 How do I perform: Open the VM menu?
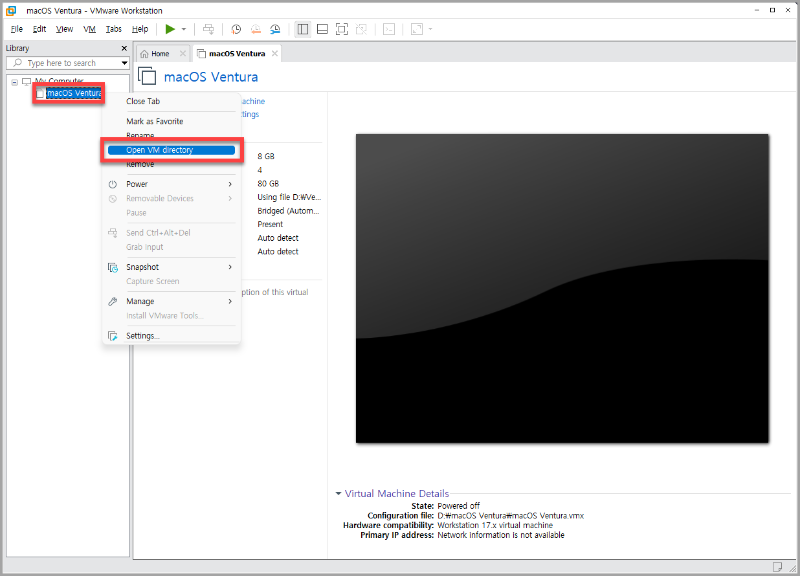[x=89, y=29]
